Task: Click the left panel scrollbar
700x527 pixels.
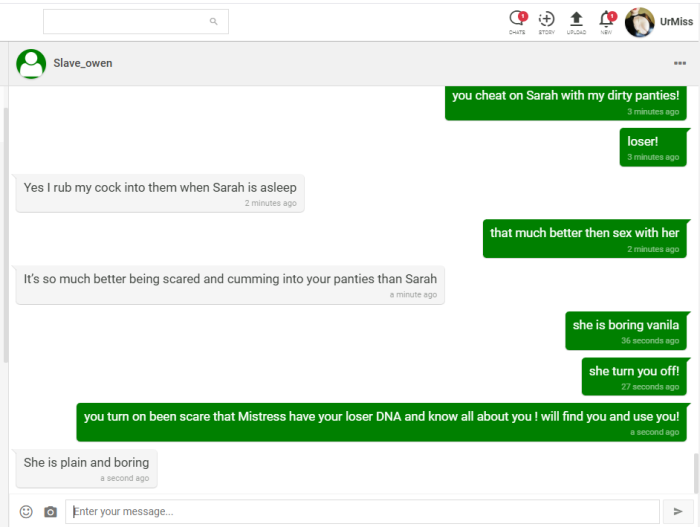Action: [4, 230]
